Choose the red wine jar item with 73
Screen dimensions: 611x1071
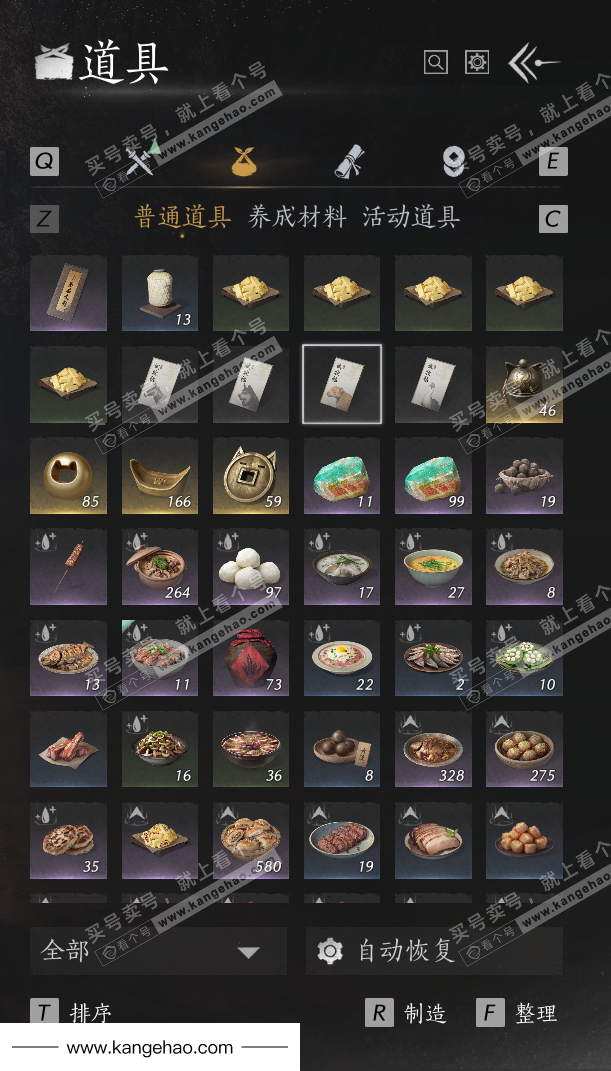[x=251, y=658]
